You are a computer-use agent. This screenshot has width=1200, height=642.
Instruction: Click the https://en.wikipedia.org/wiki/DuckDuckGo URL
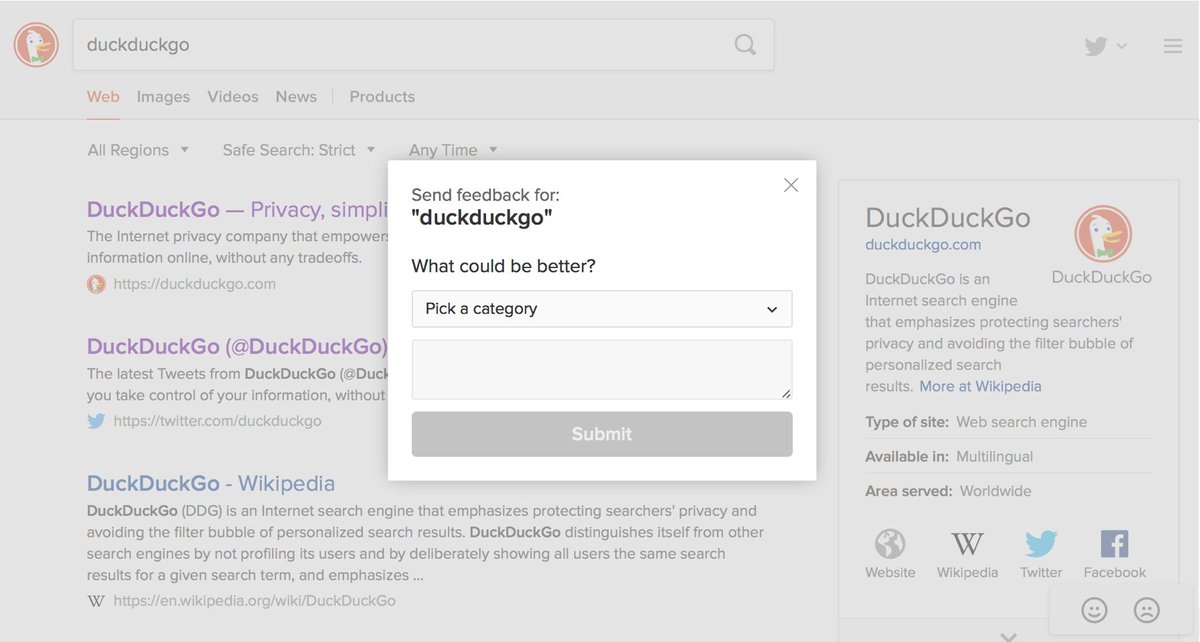tap(255, 601)
